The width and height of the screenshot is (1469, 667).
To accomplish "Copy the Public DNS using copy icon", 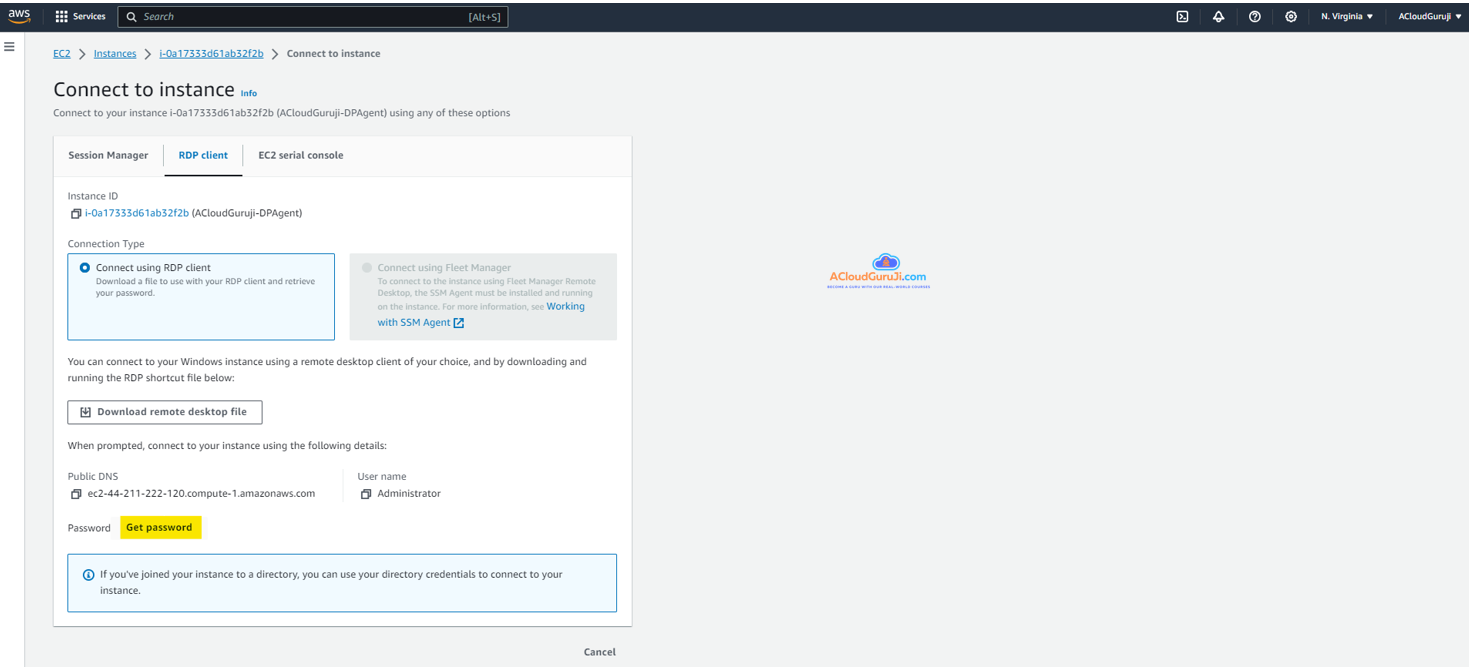I will pos(75,494).
